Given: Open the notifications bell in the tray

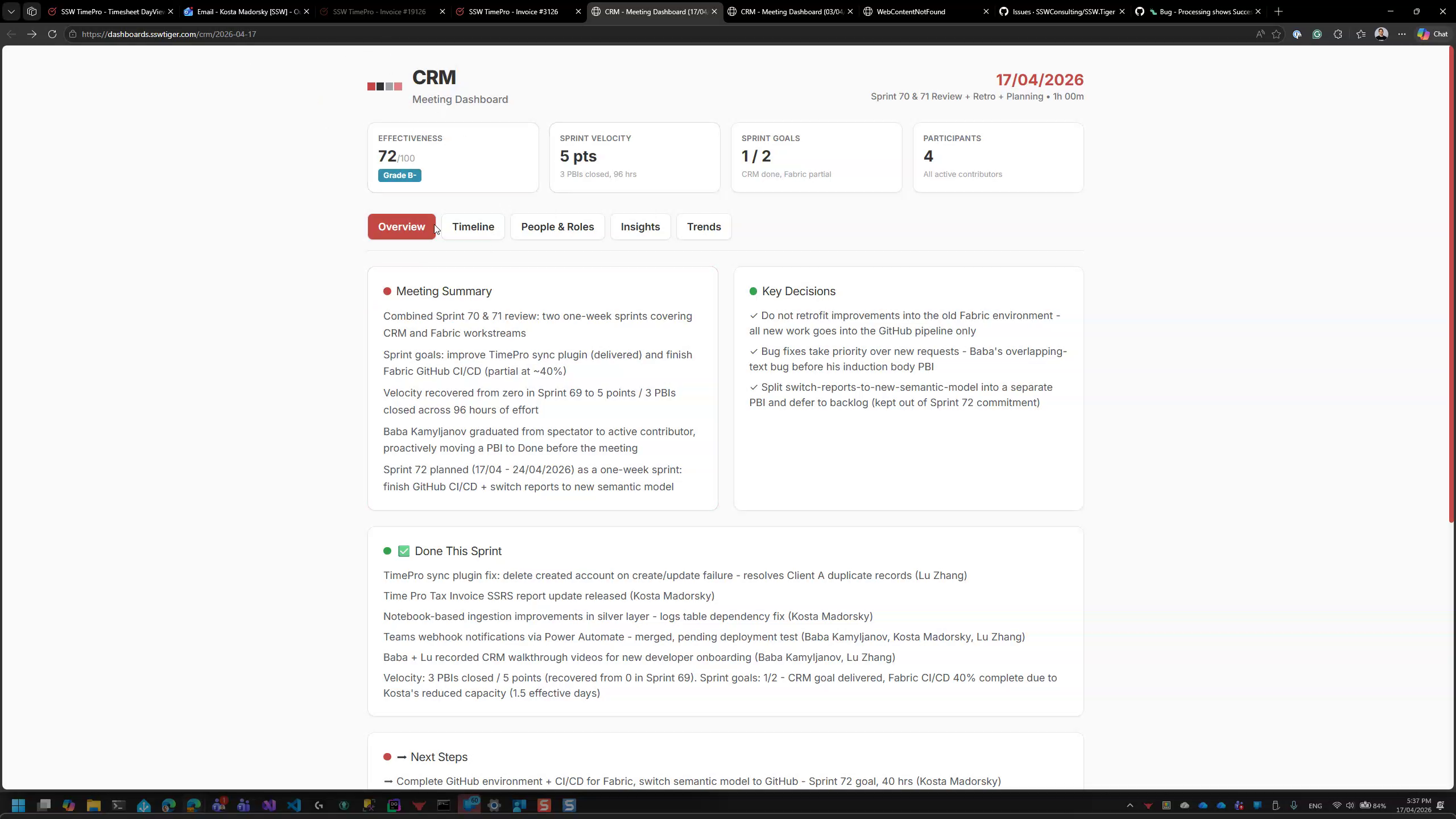Looking at the screenshot, I should tap(1441, 805).
